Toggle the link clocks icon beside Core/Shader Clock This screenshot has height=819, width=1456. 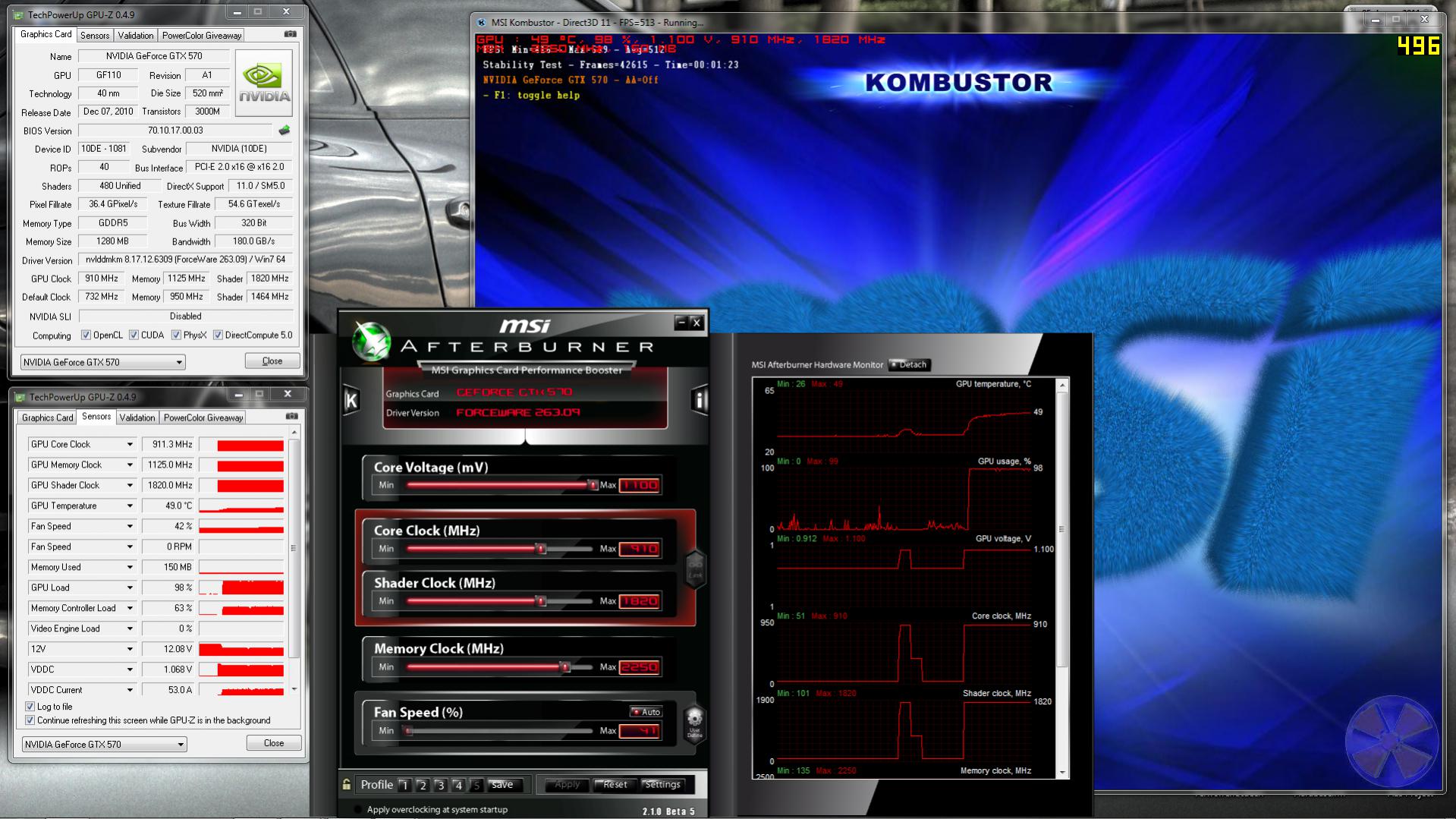click(694, 569)
